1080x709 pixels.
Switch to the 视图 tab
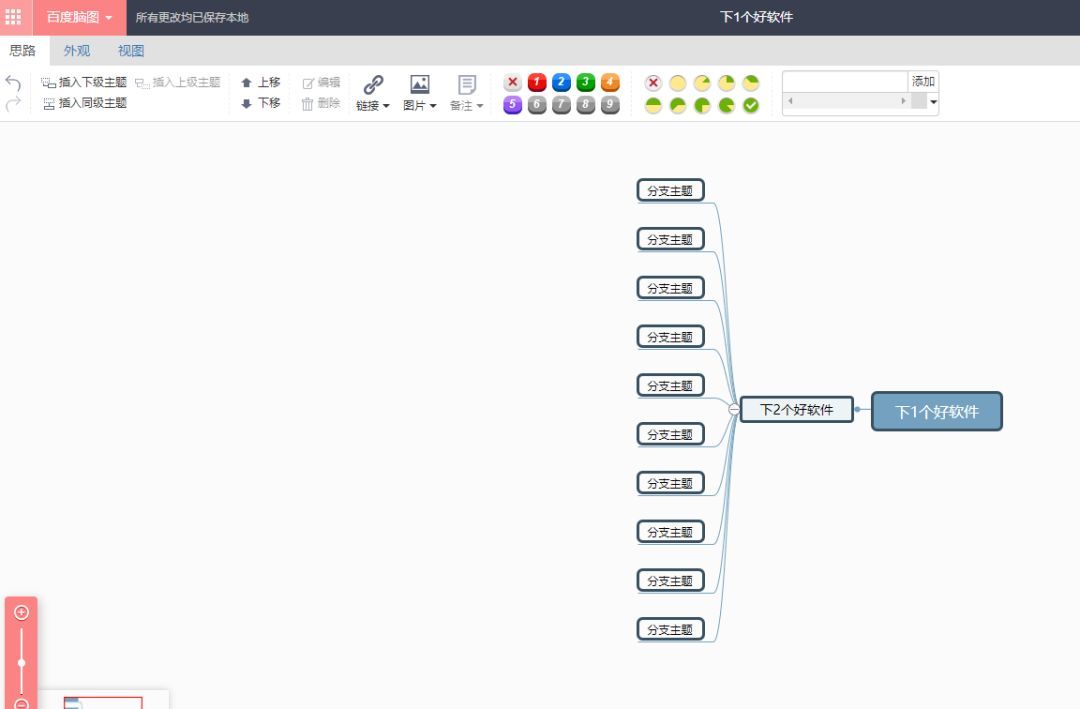pyautogui.click(x=131, y=51)
